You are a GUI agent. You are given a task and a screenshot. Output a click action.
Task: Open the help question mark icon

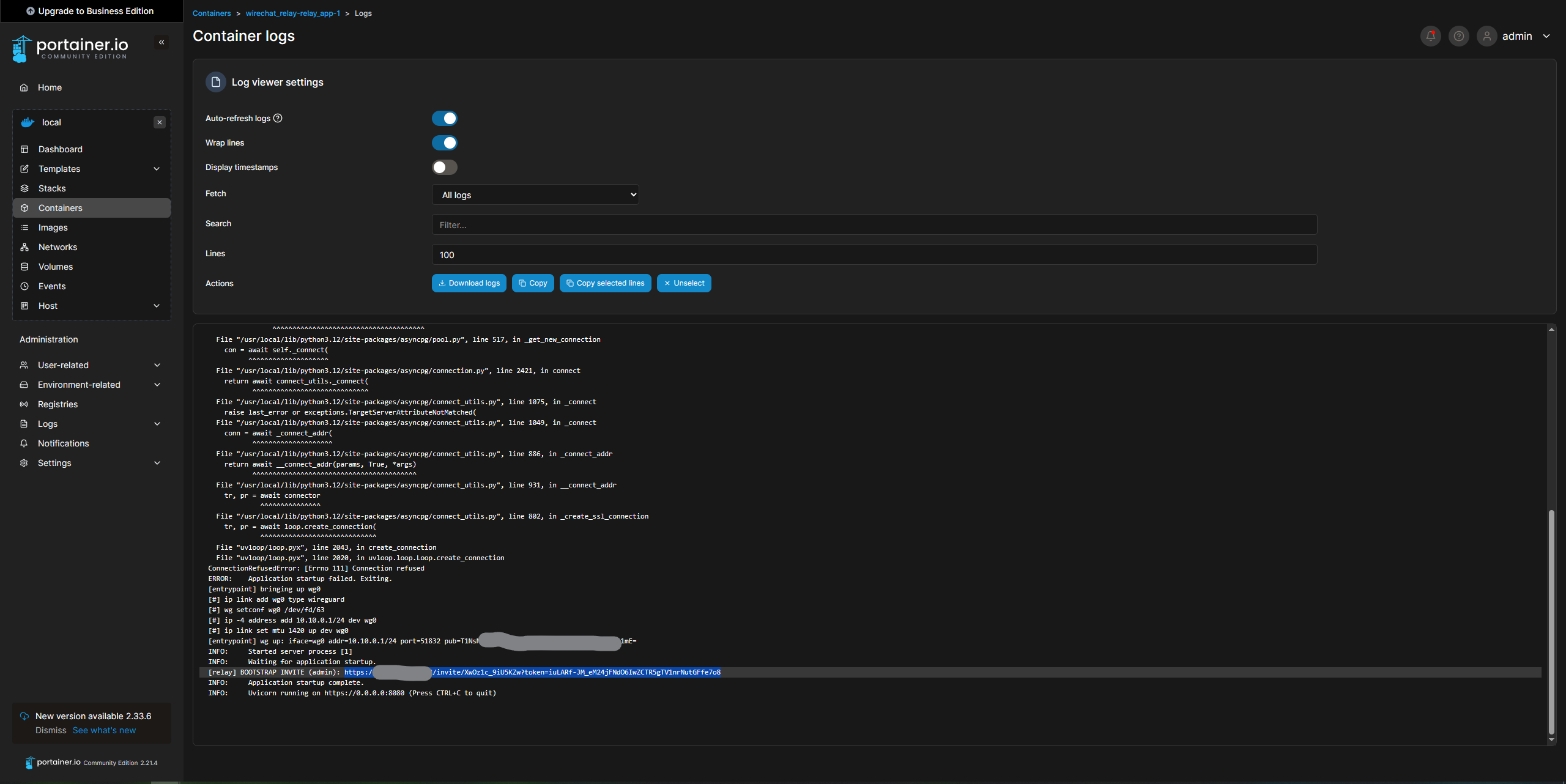click(1458, 36)
